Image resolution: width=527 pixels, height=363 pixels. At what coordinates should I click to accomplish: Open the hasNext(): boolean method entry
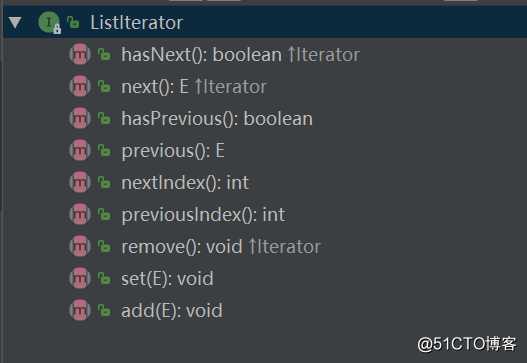[240, 54]
